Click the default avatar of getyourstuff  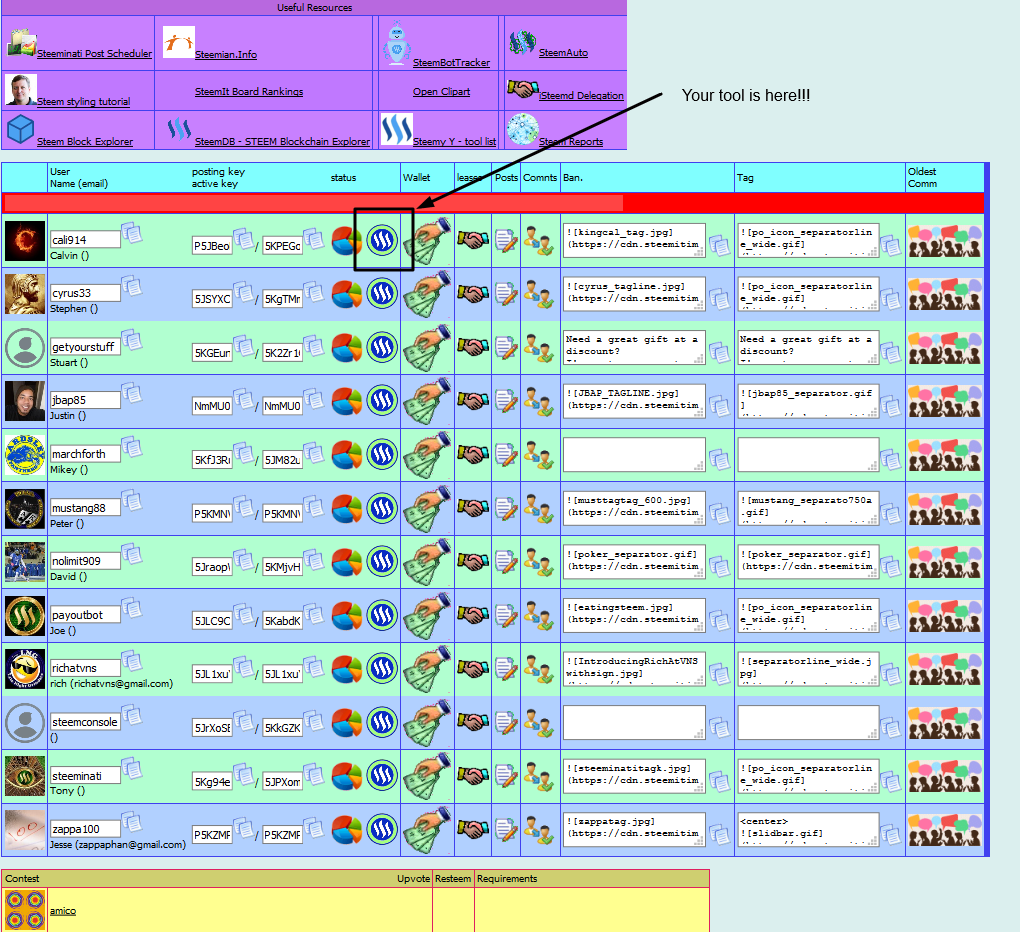click(x=25, y=347)
